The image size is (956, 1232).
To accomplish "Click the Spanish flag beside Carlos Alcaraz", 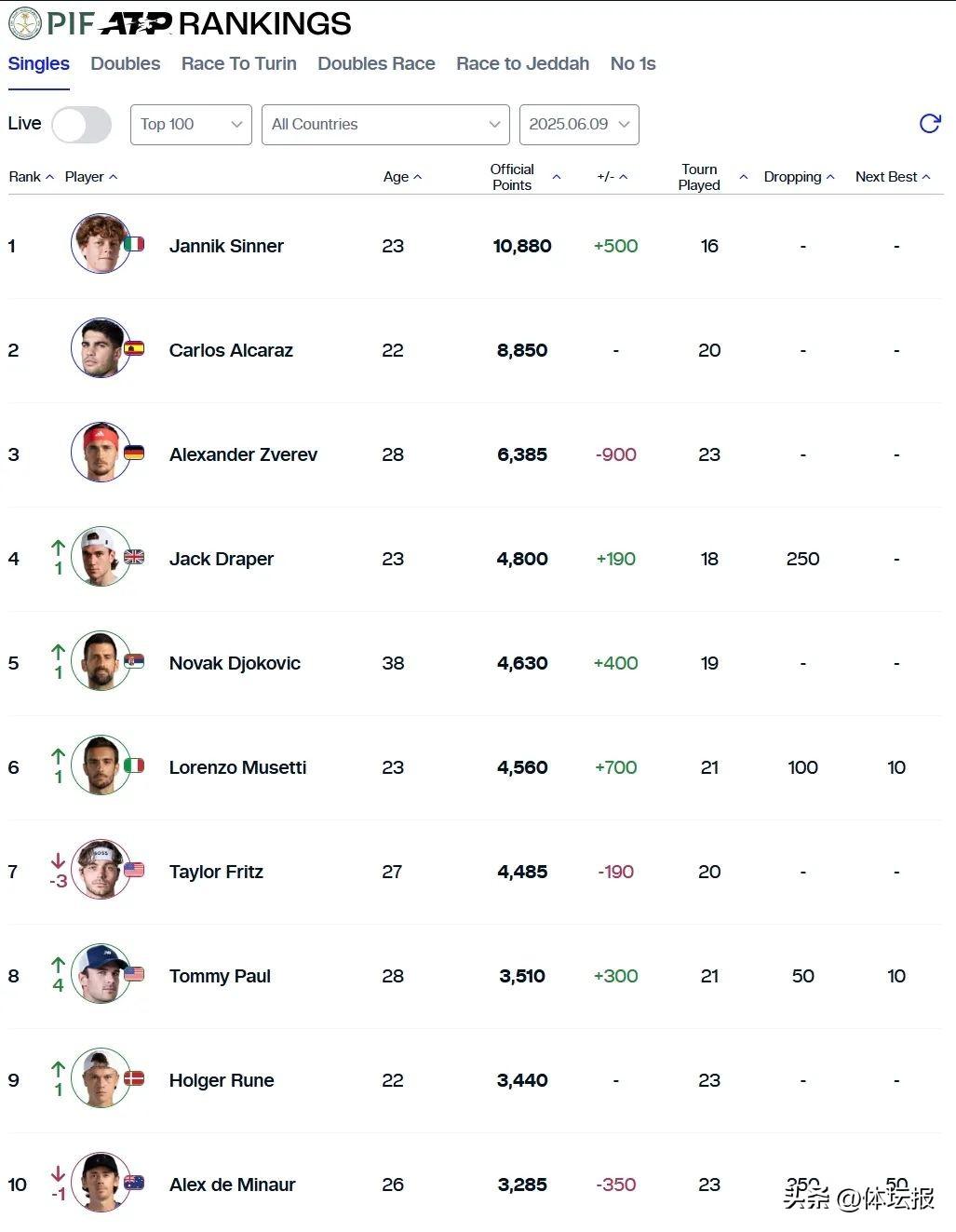I will (134, 348).
